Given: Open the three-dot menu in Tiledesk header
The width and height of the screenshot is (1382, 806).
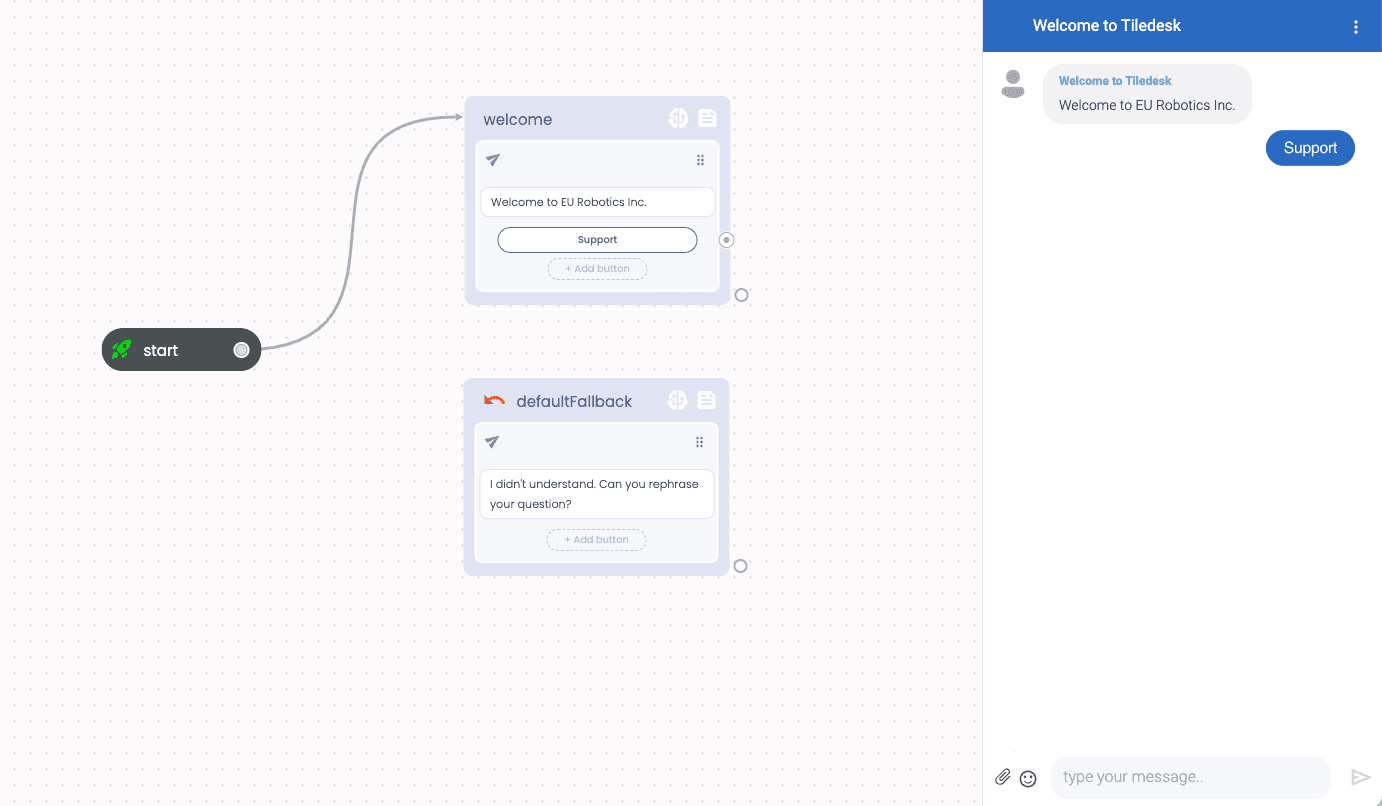Looking at the screenshot, I should pyautogui.click(x=1356, y=27).
